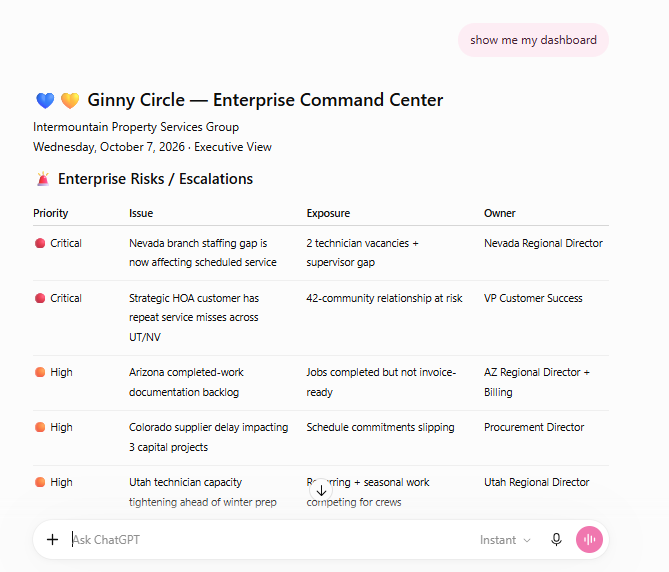Click "High" label in Utah technician row
Image resolution: width=669 pixels, height=572 pixels.
(61, 482)
